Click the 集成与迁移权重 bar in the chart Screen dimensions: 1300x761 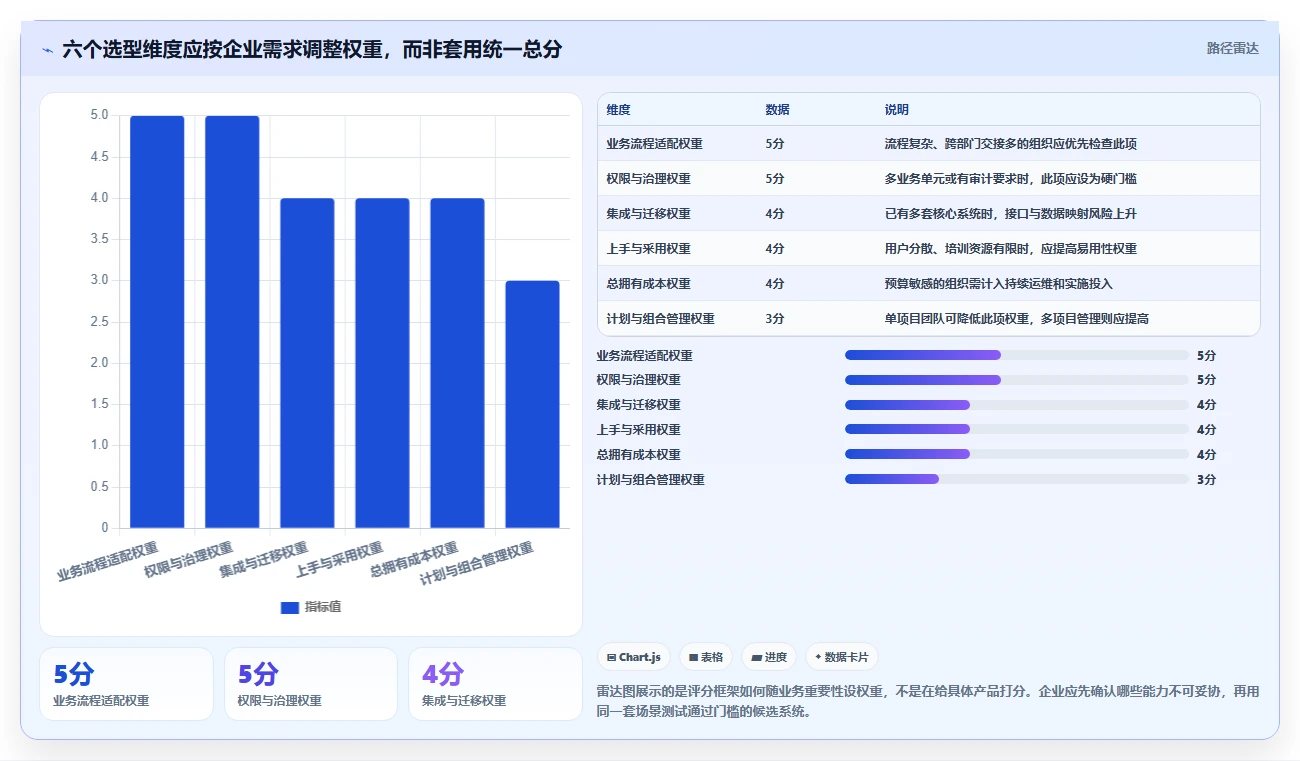[x=307, y=363]
